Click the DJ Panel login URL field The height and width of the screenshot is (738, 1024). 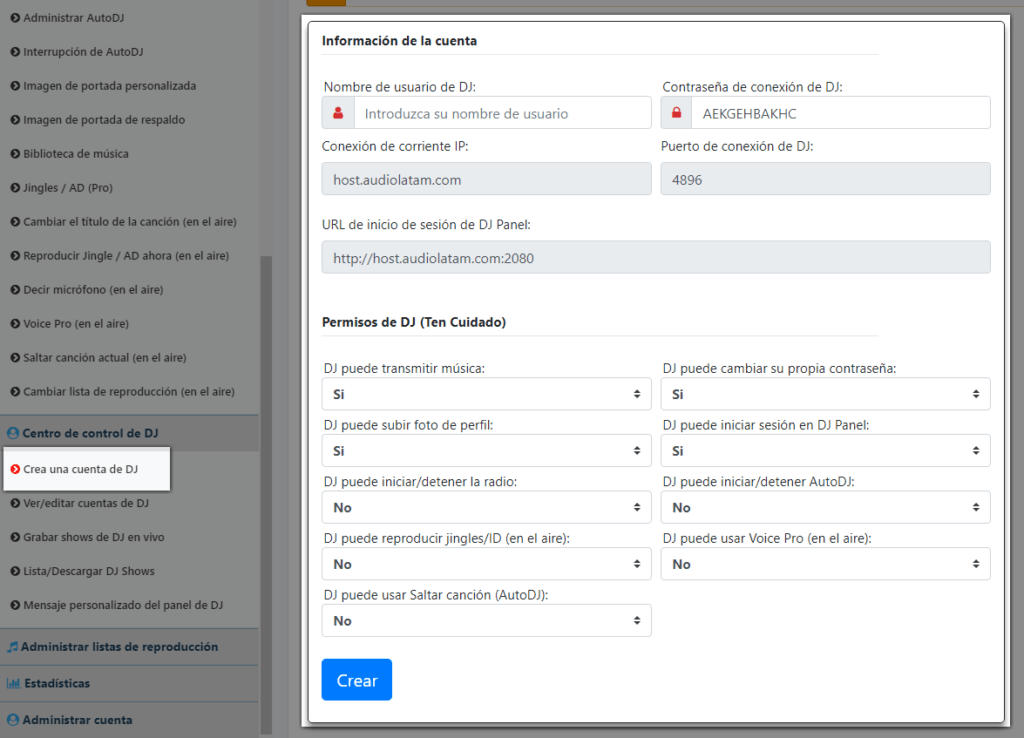(656, 257)
